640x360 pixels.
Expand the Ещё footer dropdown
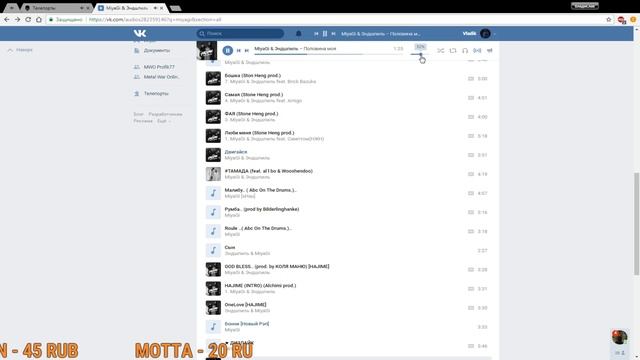point(164,121)
